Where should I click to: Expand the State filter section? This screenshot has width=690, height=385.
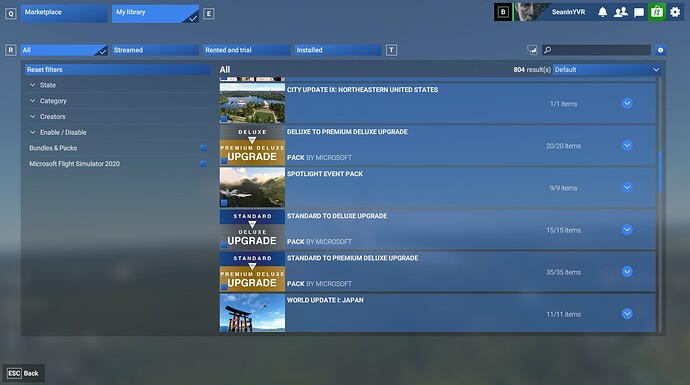coord(118,85)
